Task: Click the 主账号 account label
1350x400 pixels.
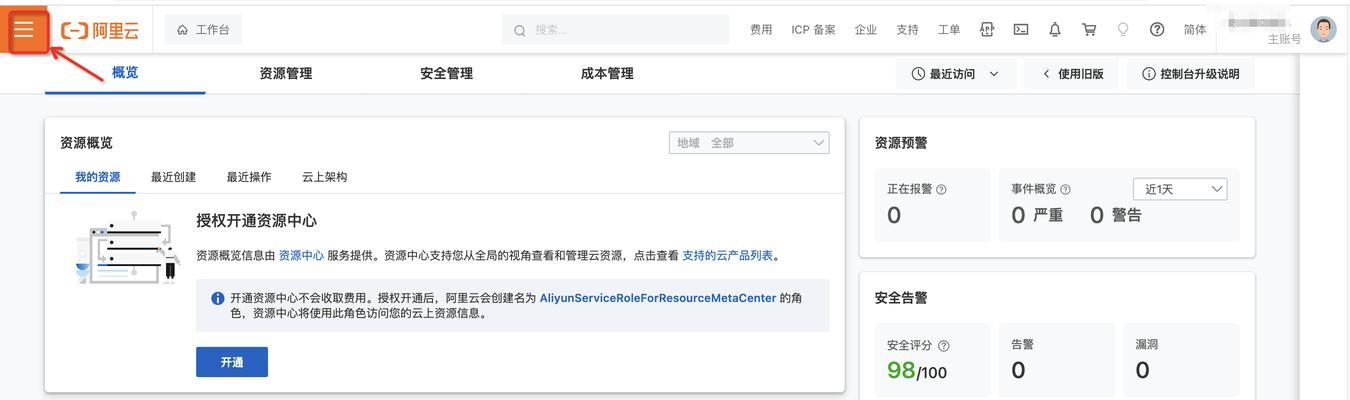Action: 1284,39
